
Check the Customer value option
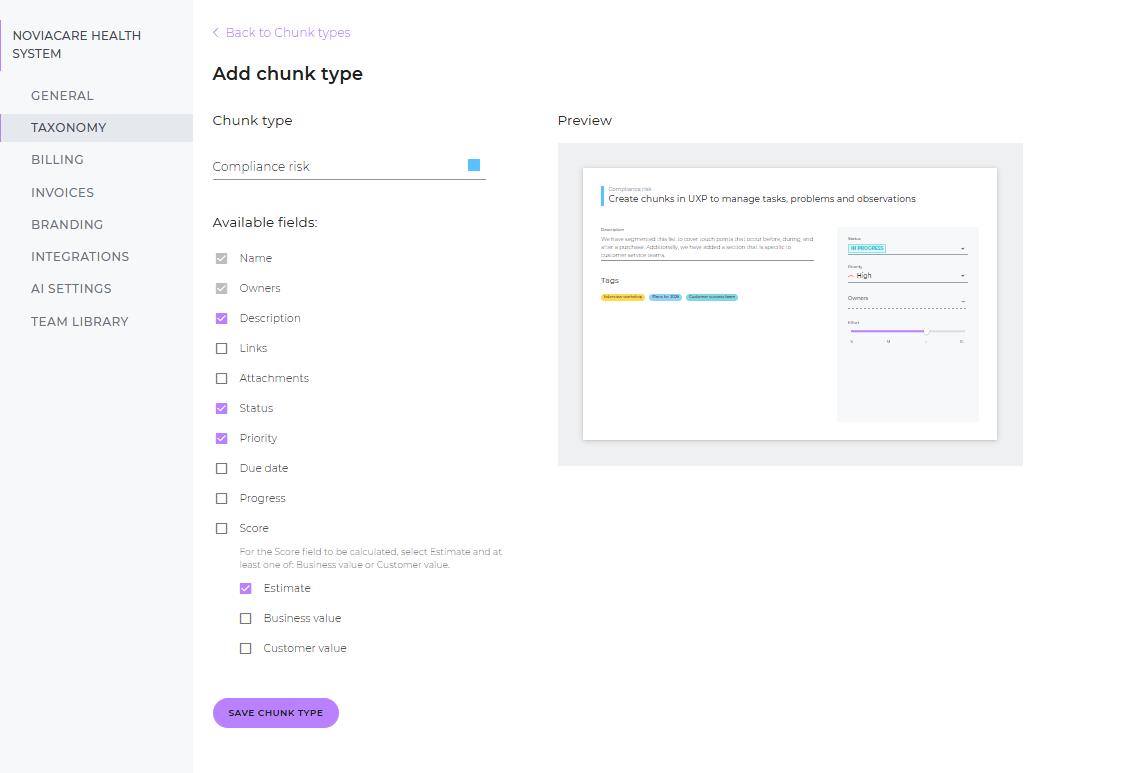(246, 649)
